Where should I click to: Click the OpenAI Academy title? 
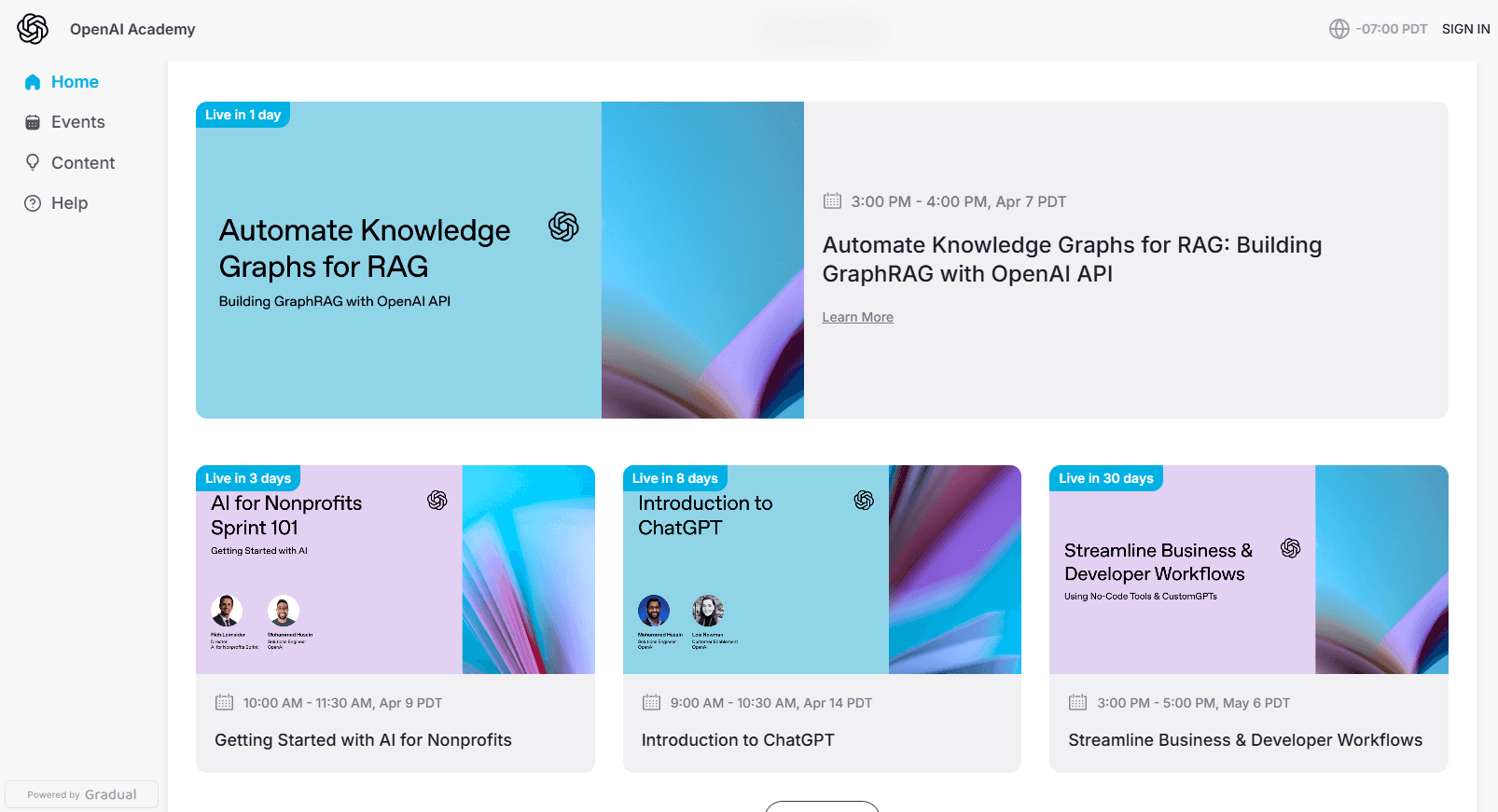click(x=132, y=29)
